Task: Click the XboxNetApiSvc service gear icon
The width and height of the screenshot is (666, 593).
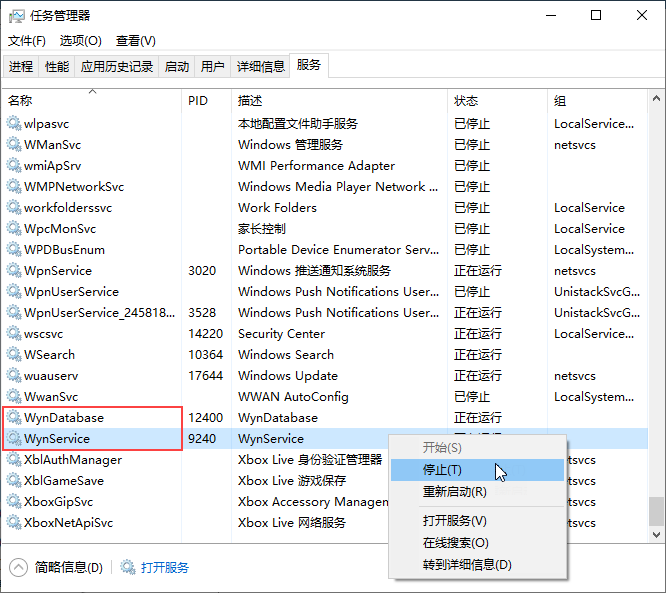Action: [x=14, y=522]
